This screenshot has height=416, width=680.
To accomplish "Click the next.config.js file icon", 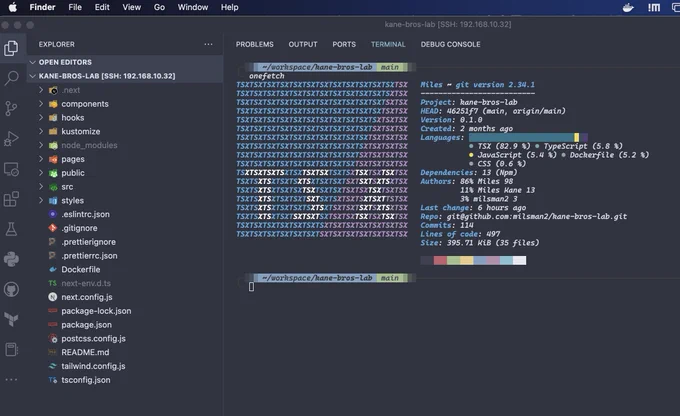I will pos(53,297).
